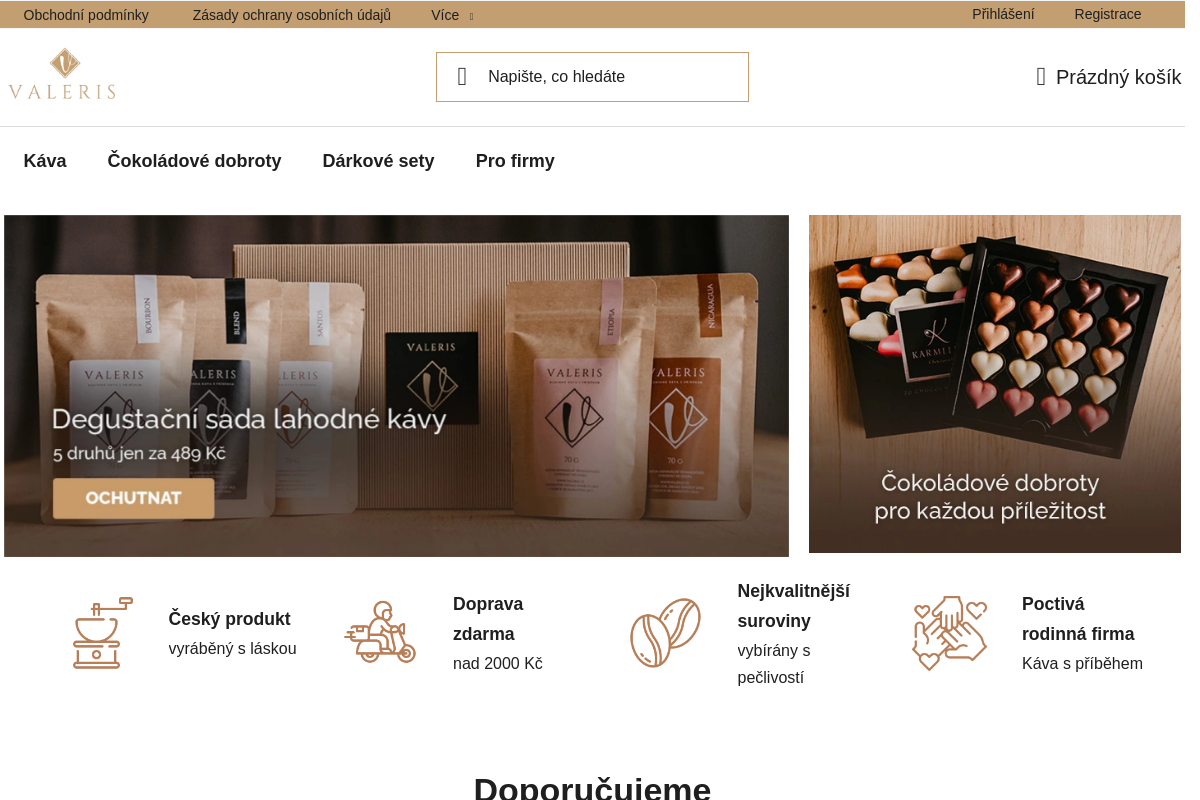Click 'Poctivá rodinná firma' text
Image resolution: width=1200 pixels, height=800 pixels.
point(1078,619)
